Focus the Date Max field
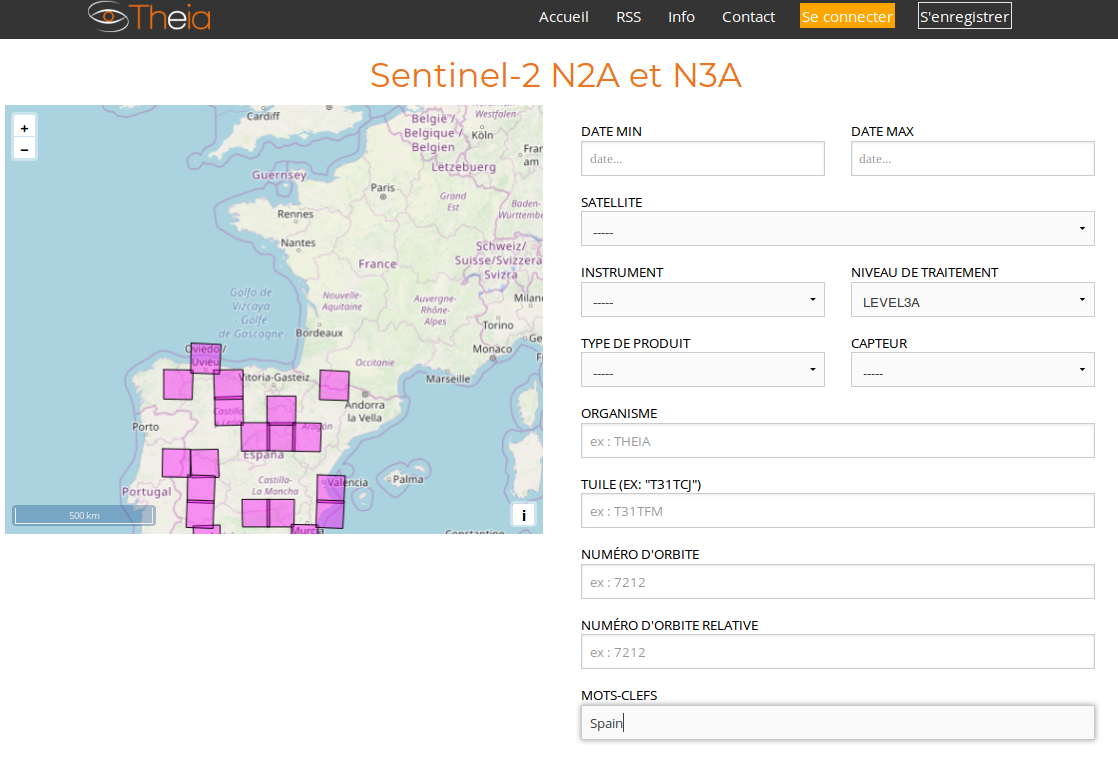Viewport: 1118px width, 760px height. 972,158
